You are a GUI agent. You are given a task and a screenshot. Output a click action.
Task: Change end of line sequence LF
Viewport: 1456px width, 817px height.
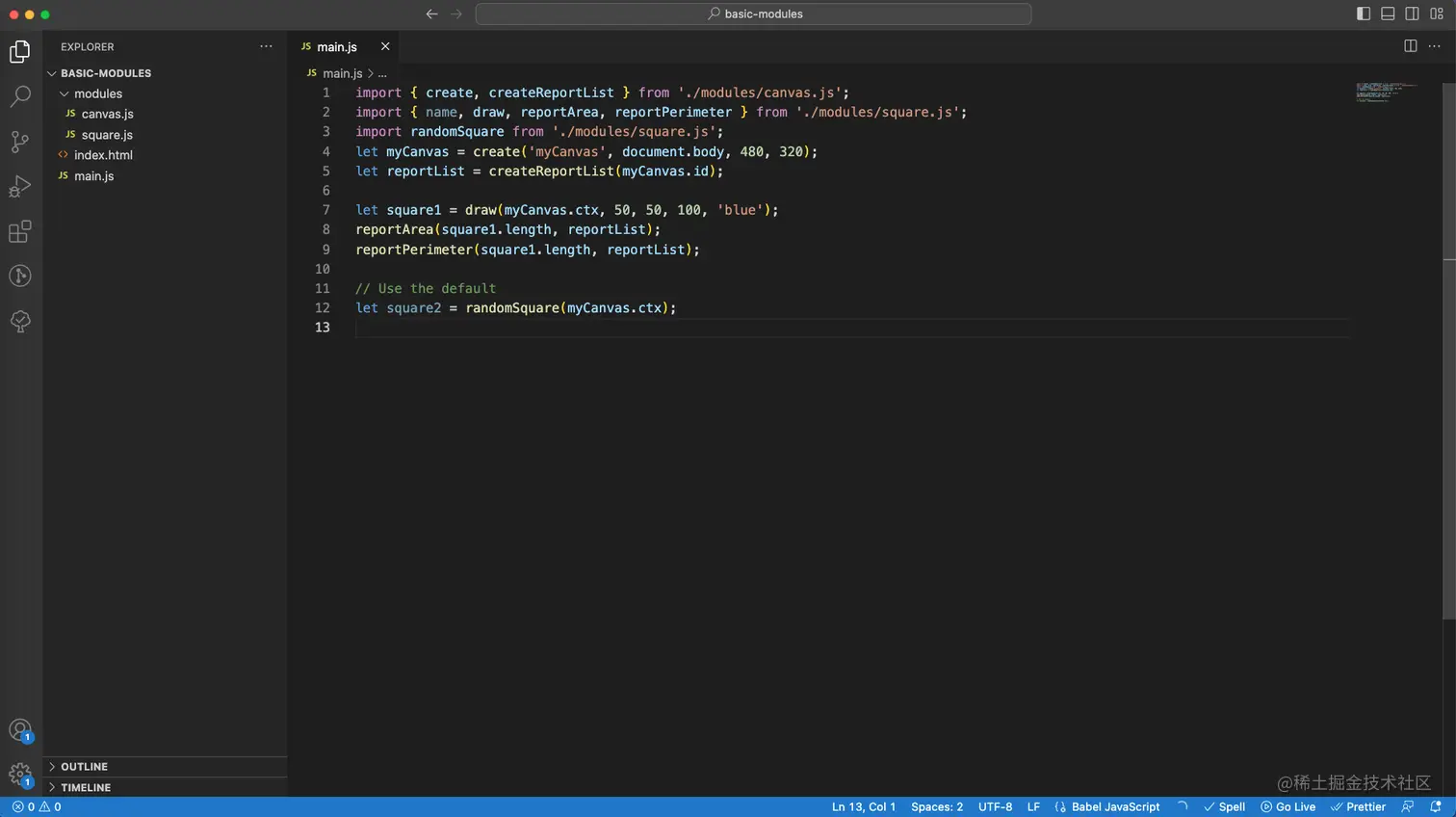(1033, 807)
